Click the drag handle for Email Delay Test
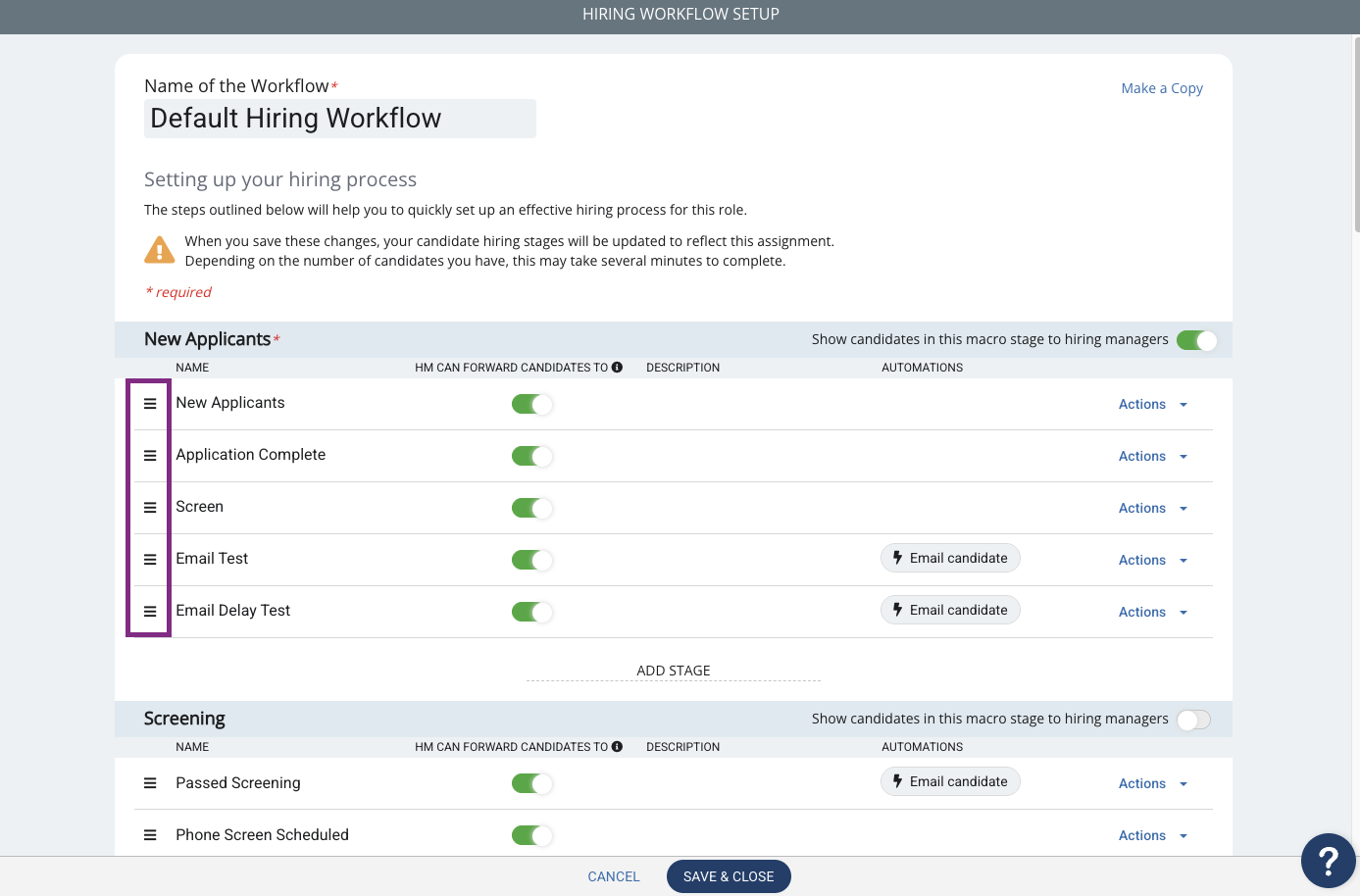Image resolution: width=1360 pixels, height=896 pixels. tap(150, 612)
